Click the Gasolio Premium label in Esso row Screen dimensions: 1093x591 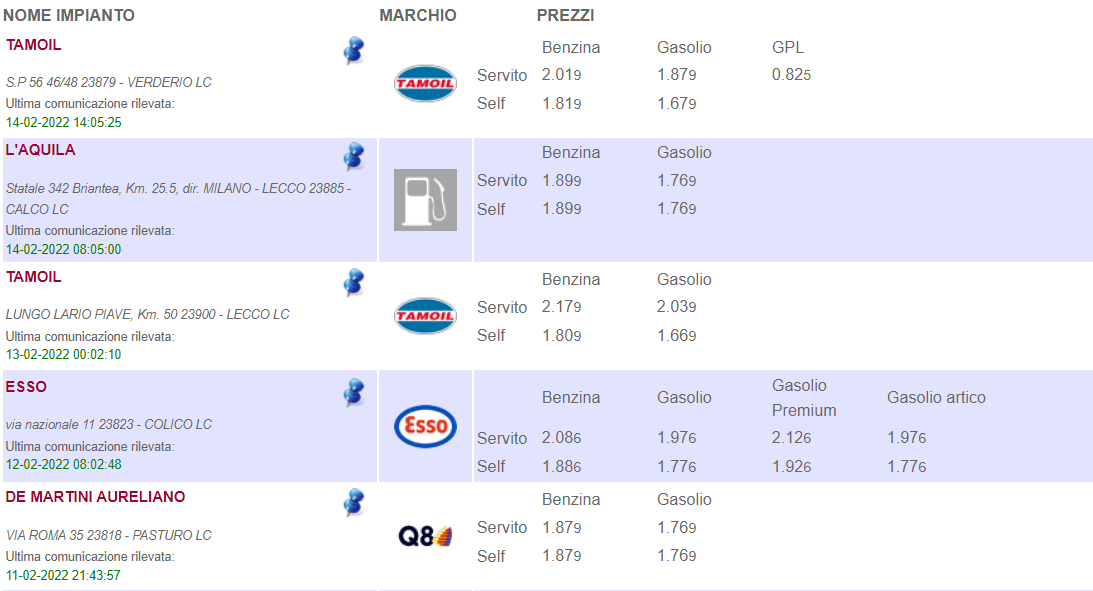click(x=804, y=398)
